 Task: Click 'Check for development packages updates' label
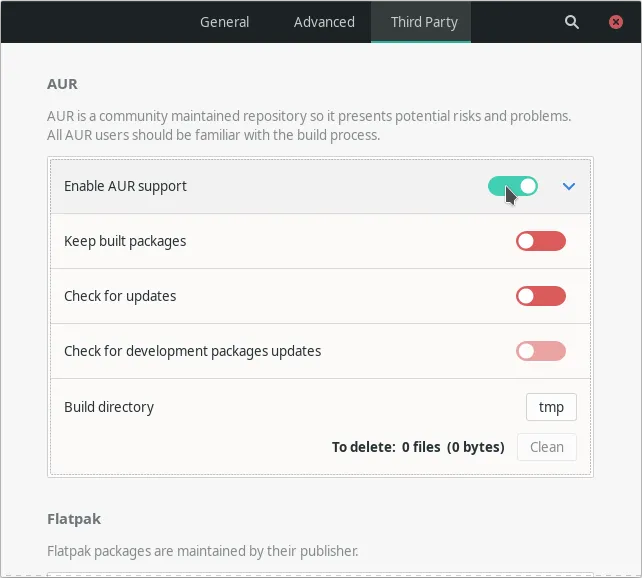192,351
